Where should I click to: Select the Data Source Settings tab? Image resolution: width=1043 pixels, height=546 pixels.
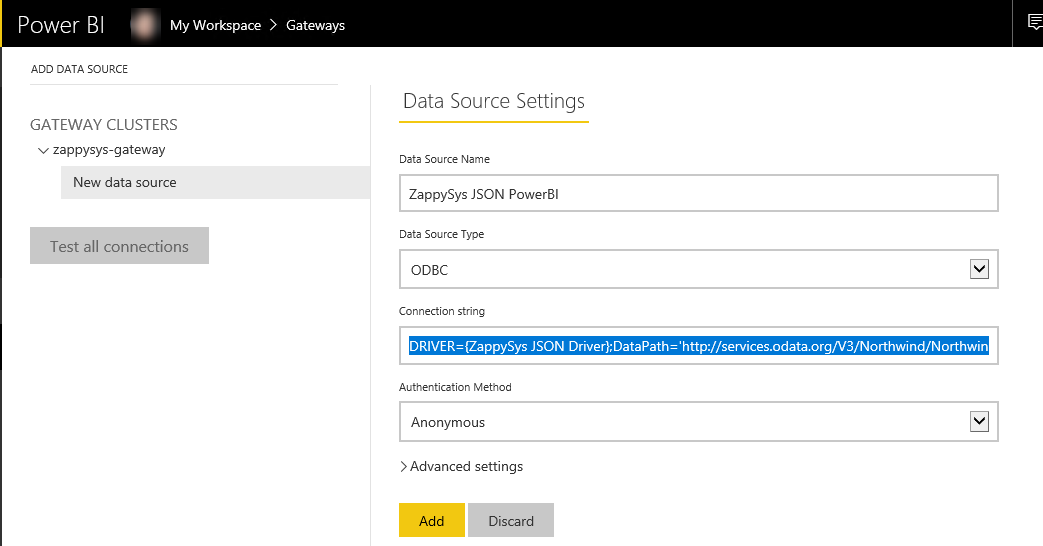(x=493, y=101)
